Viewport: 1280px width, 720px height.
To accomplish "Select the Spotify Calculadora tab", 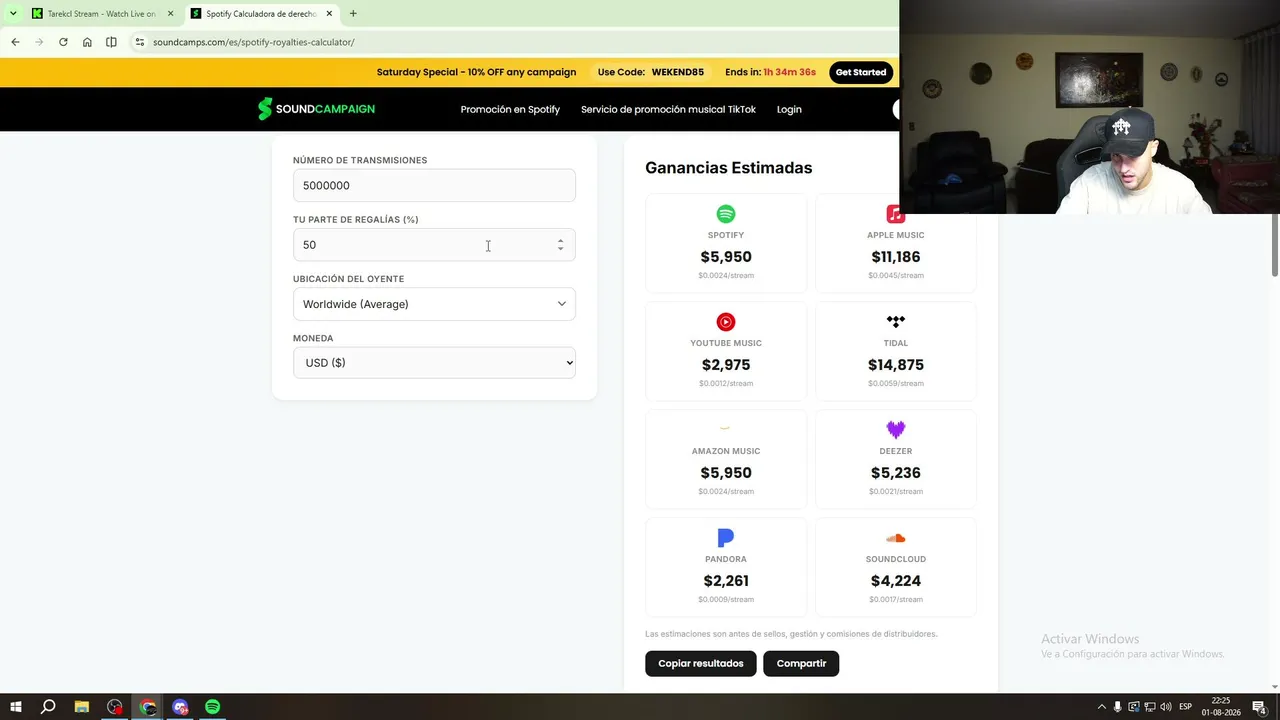I will (262, 14).
